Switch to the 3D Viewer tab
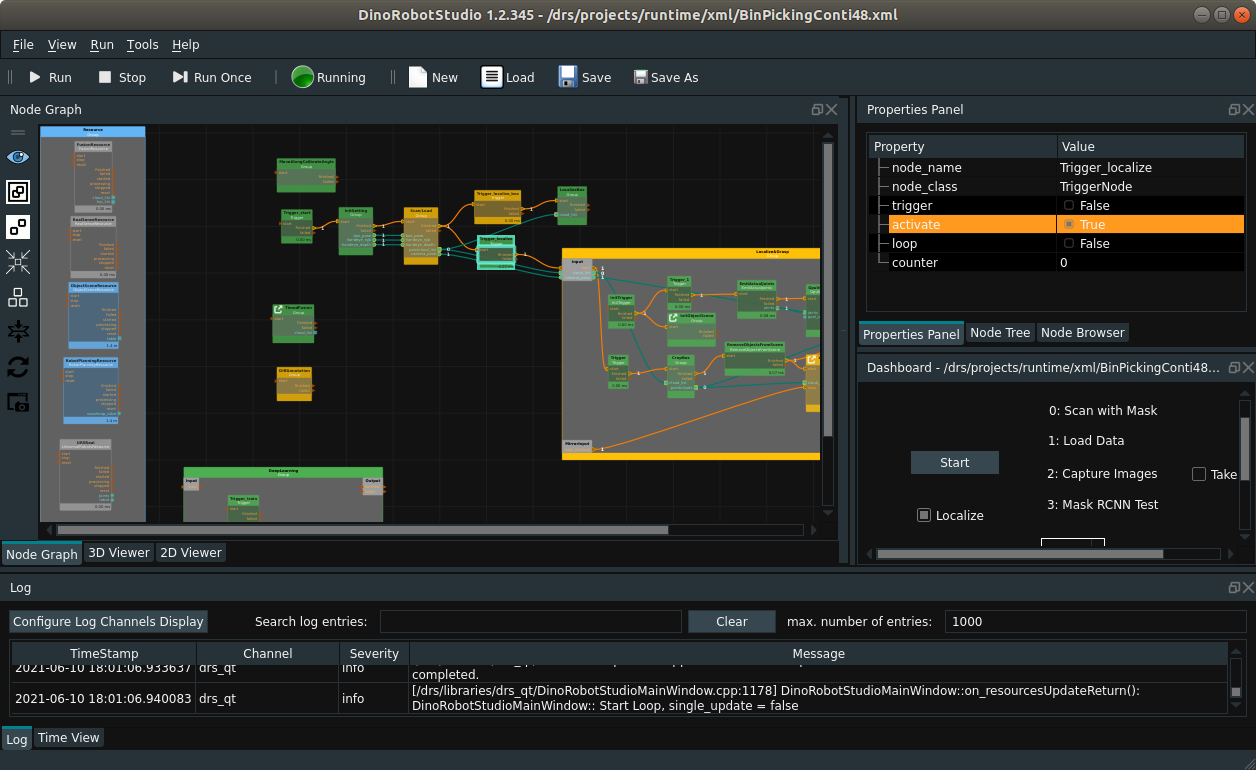The height and width of the screenshot is (770, 1256). tap(119, 552)
